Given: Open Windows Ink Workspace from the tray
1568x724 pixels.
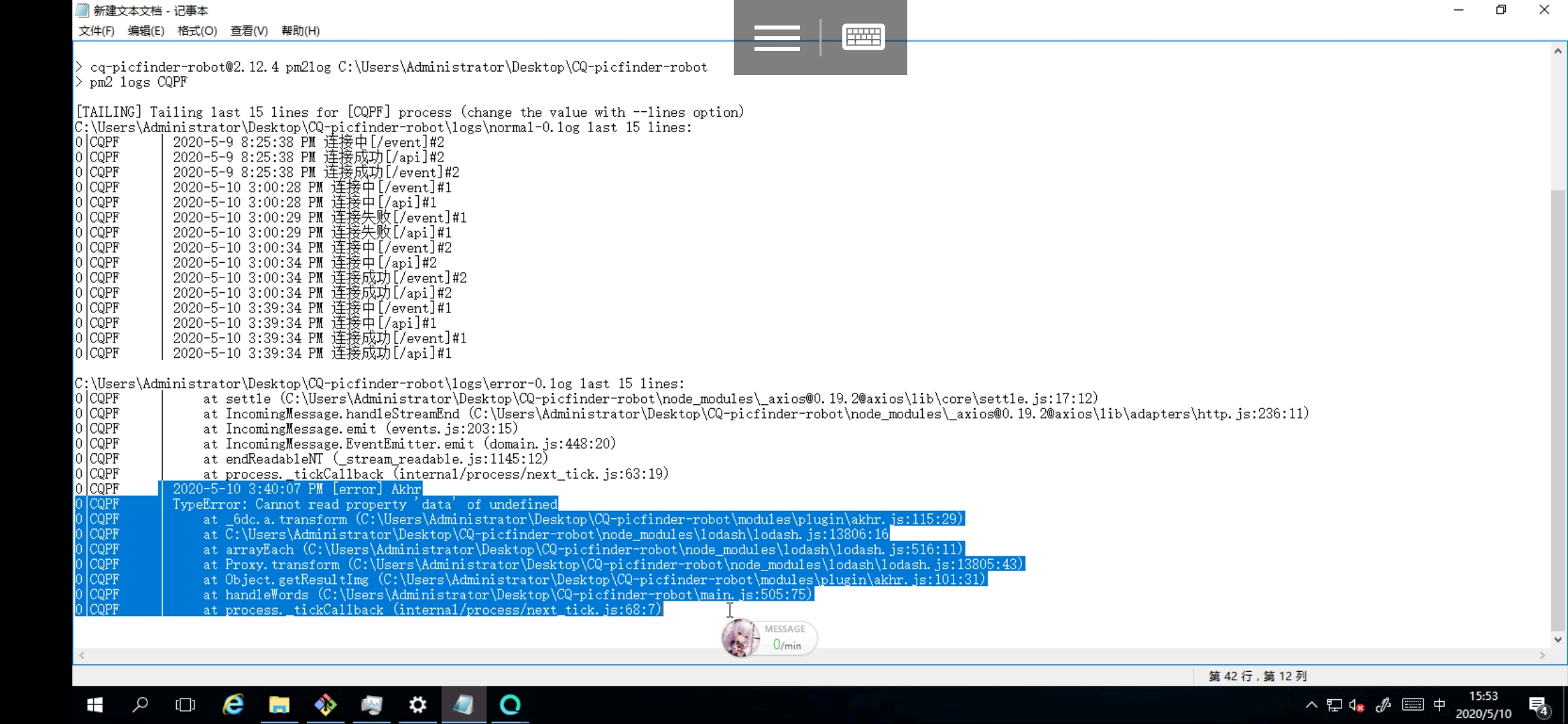Looking at the screenshot, I should coord(1382,705).
